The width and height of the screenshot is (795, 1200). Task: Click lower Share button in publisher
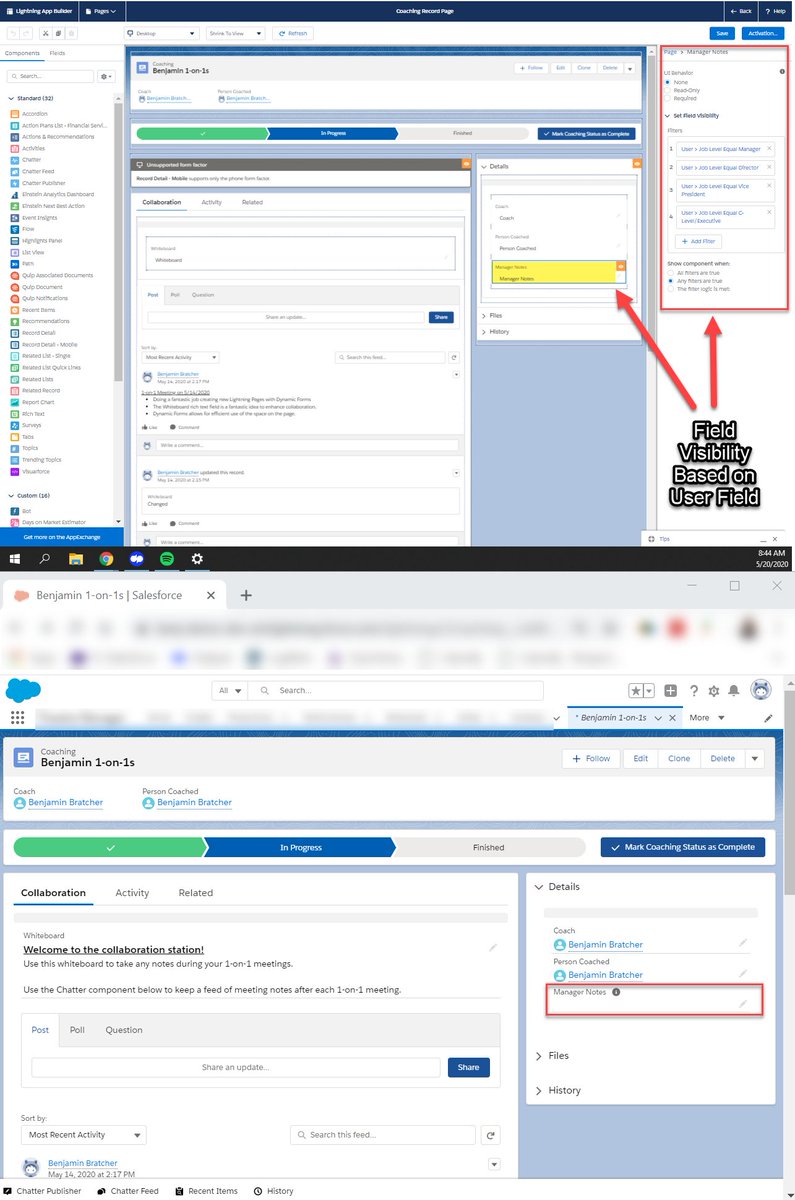pyautogui.click(x=469, y=1067)
